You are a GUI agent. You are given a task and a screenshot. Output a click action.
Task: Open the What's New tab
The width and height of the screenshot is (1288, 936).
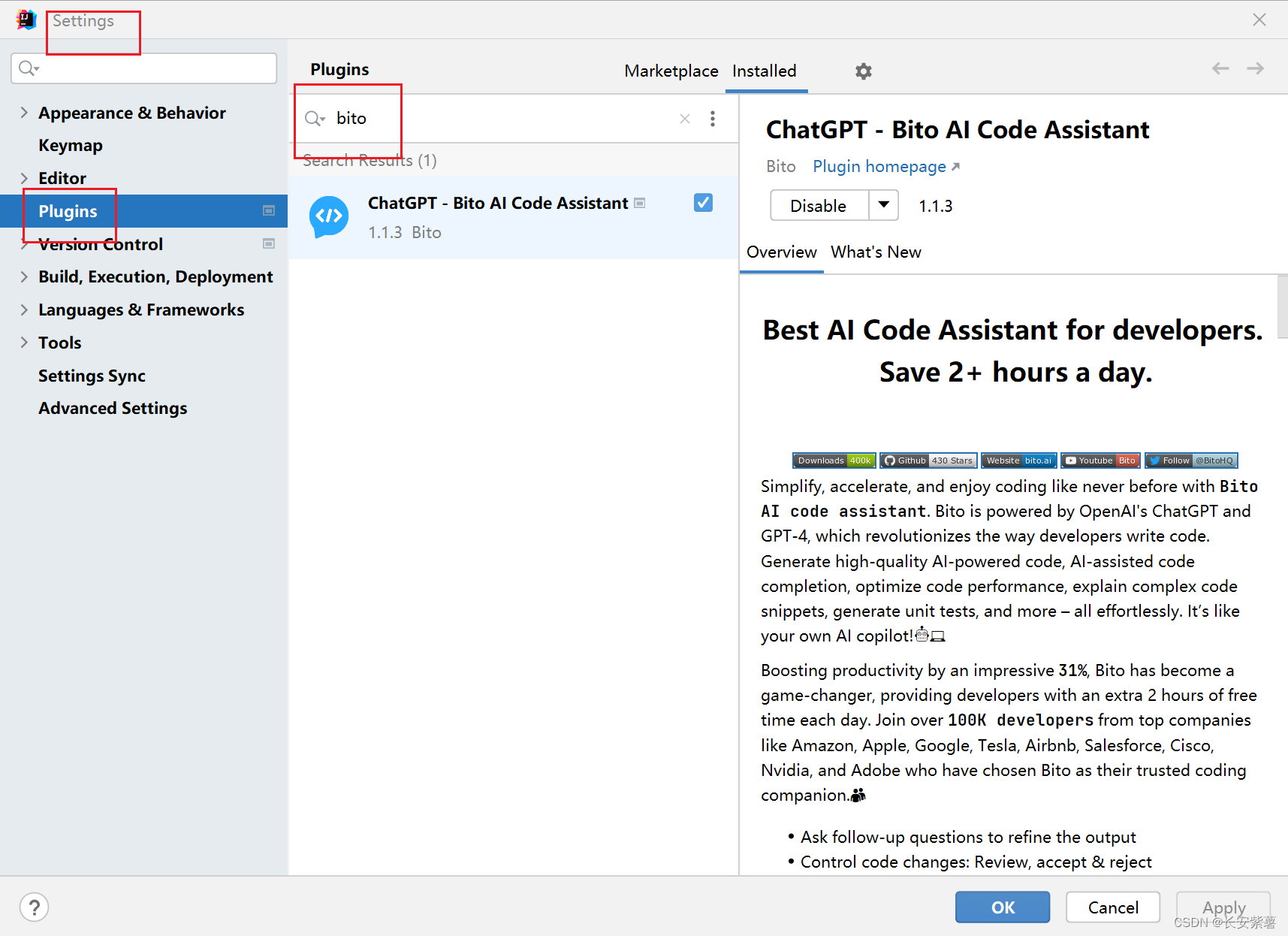(x=876, y=252)
